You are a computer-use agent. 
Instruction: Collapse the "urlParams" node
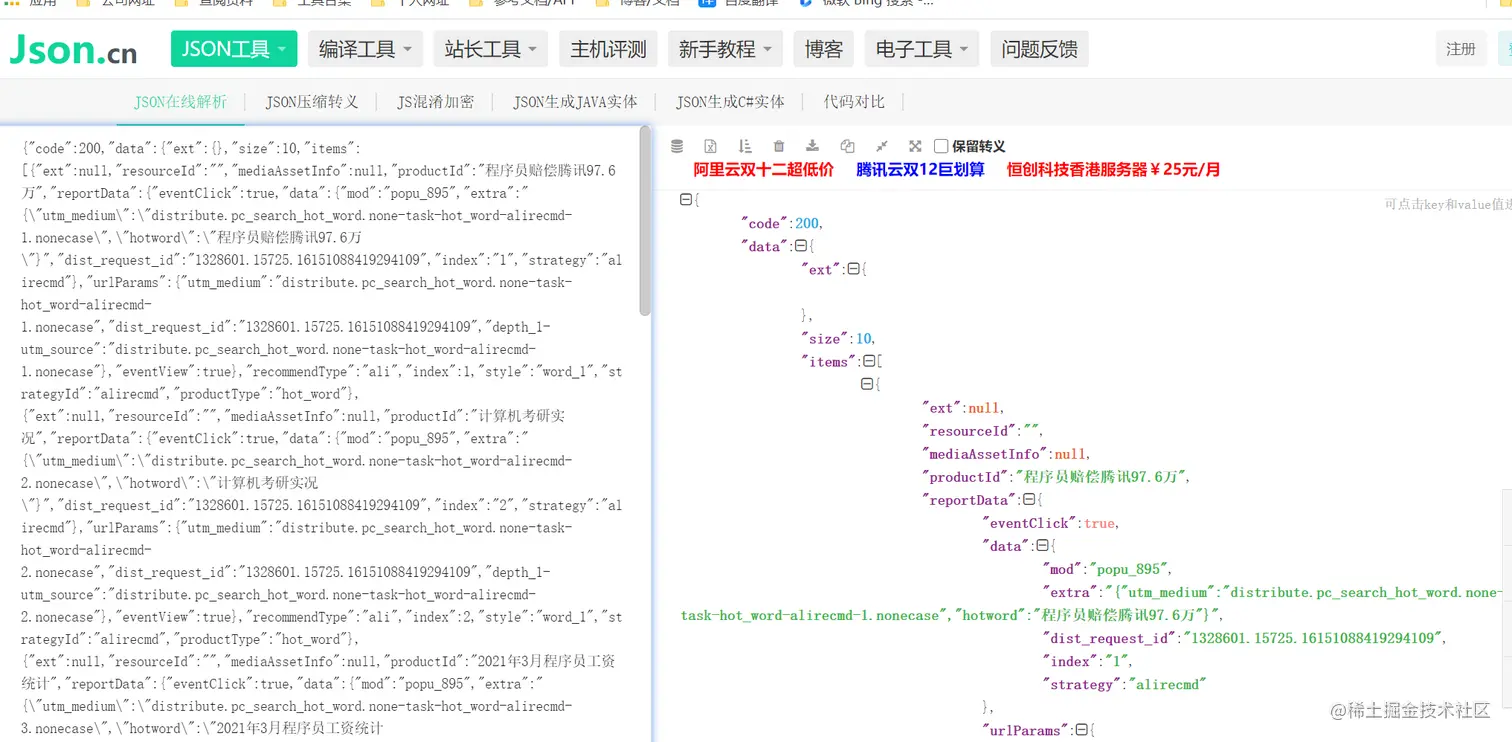1081,730
